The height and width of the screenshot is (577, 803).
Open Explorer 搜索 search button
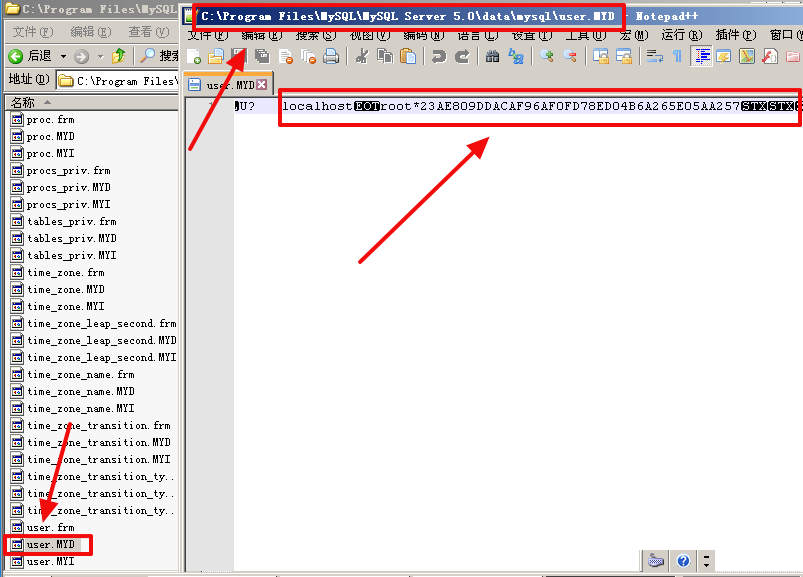159,55
